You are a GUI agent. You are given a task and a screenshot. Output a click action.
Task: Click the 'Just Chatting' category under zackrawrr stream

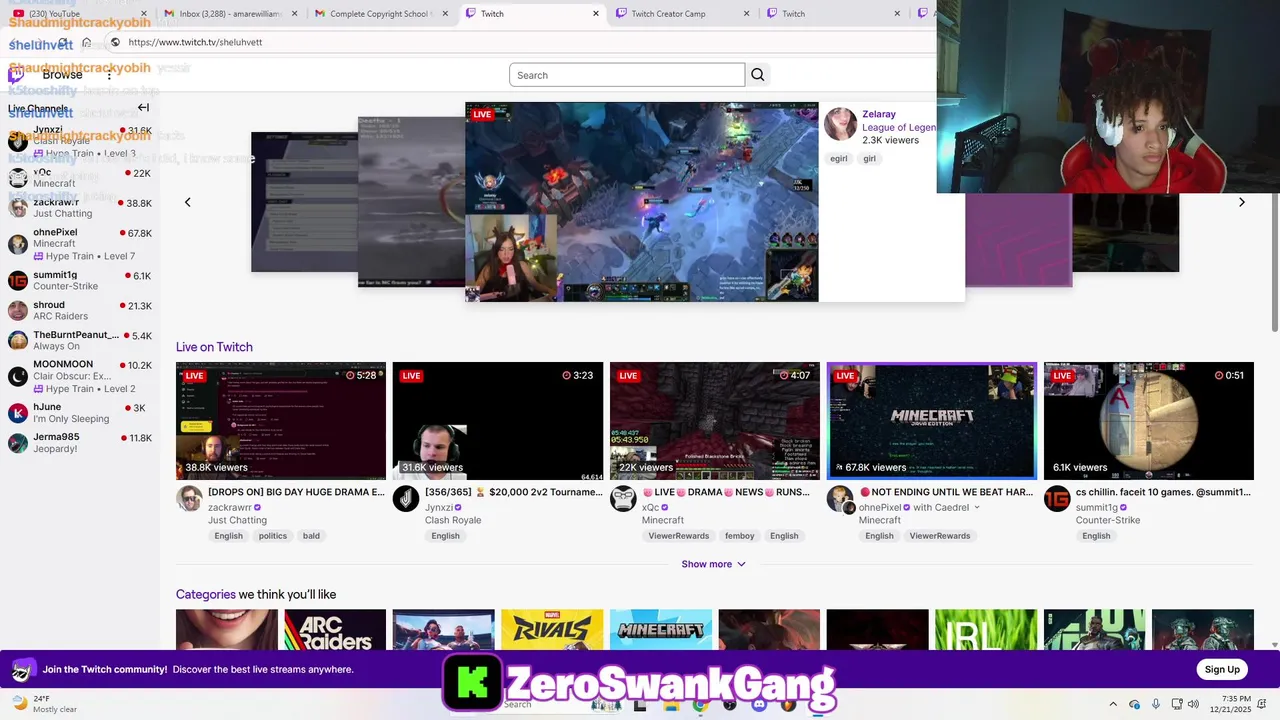(238, 520)
